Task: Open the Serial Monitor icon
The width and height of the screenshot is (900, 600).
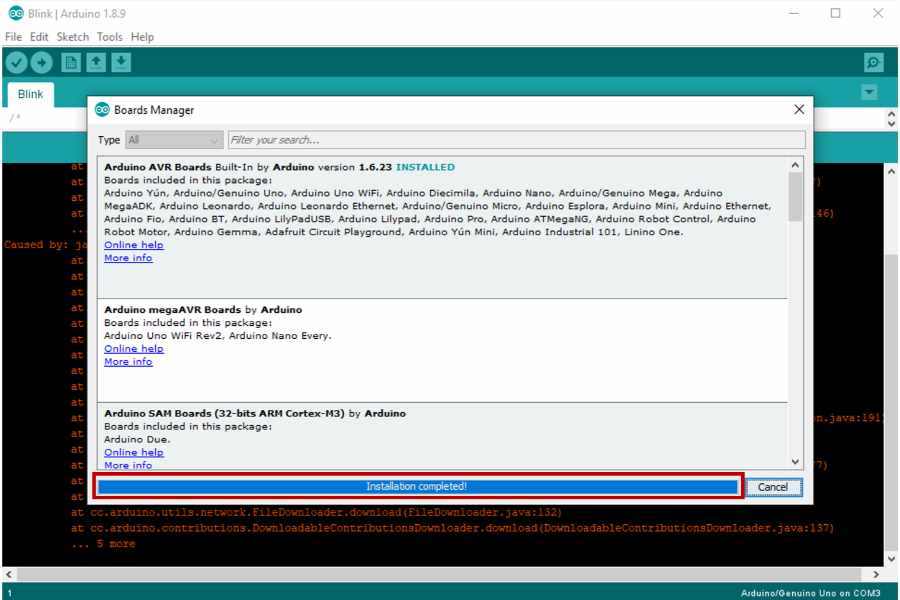Action: (874, 63)
